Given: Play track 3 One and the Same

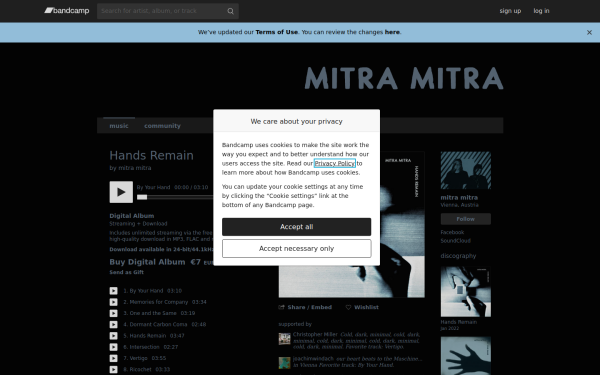Looking at the screenshot, I should coord(114,313).
